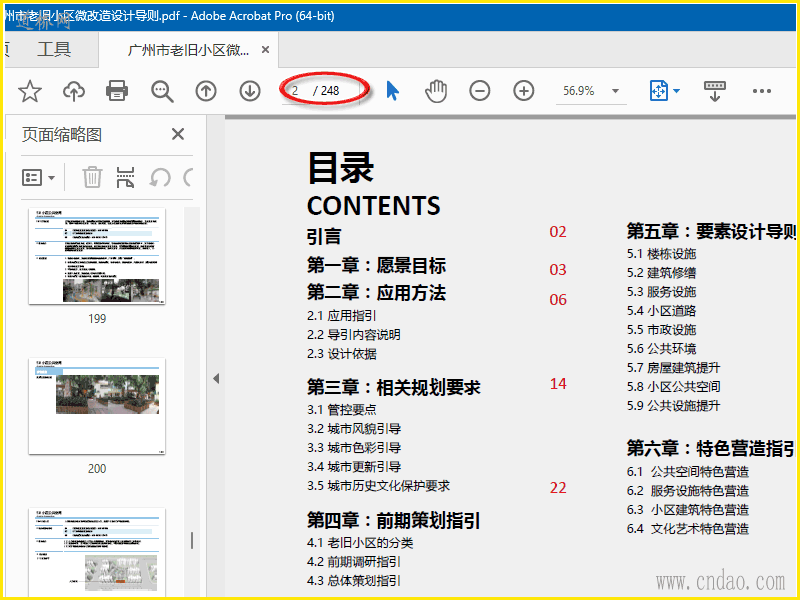Select page 200 thumbnail

(97, 407)
